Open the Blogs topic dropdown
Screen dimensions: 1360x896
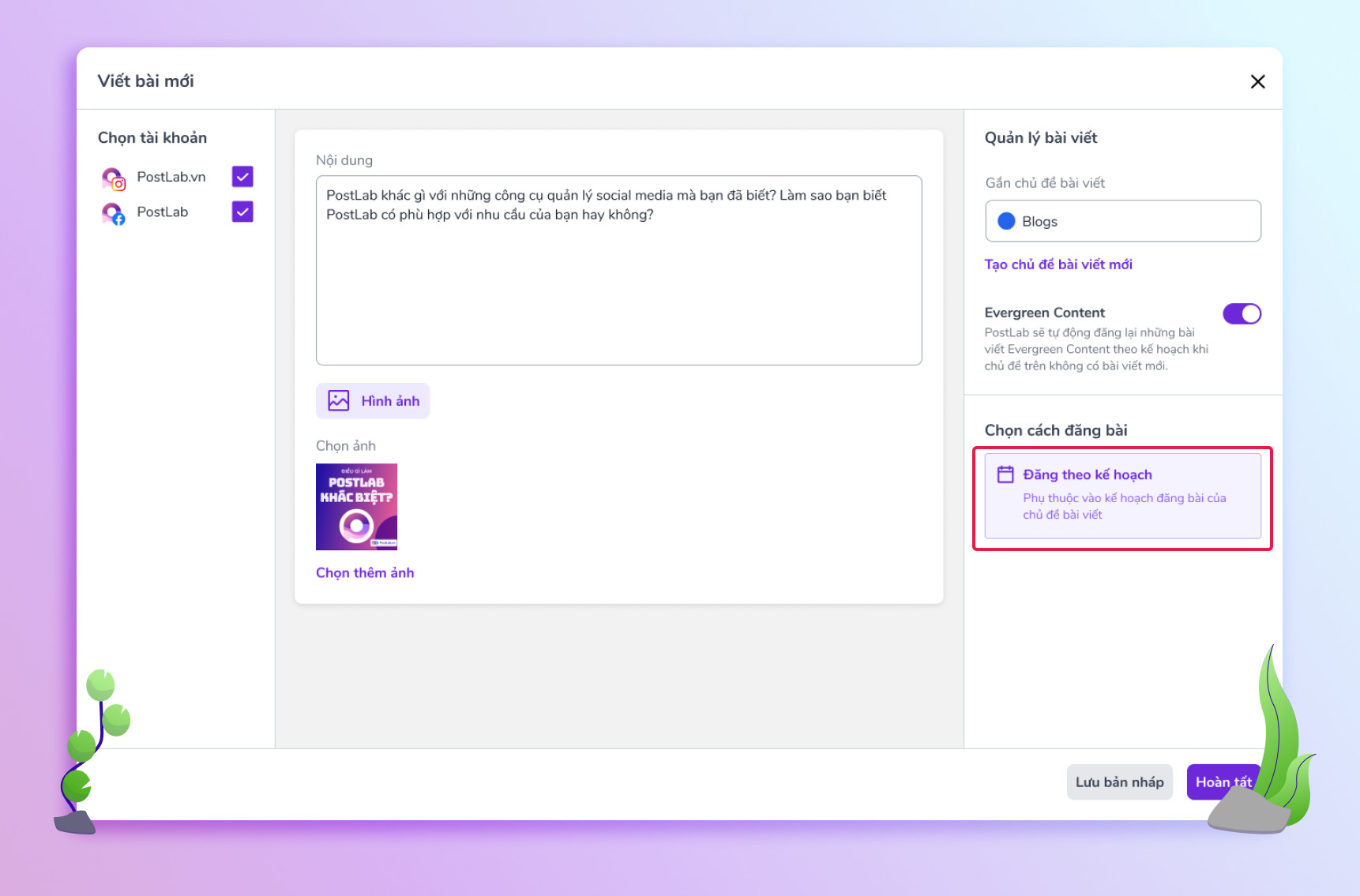[1122, 221]
